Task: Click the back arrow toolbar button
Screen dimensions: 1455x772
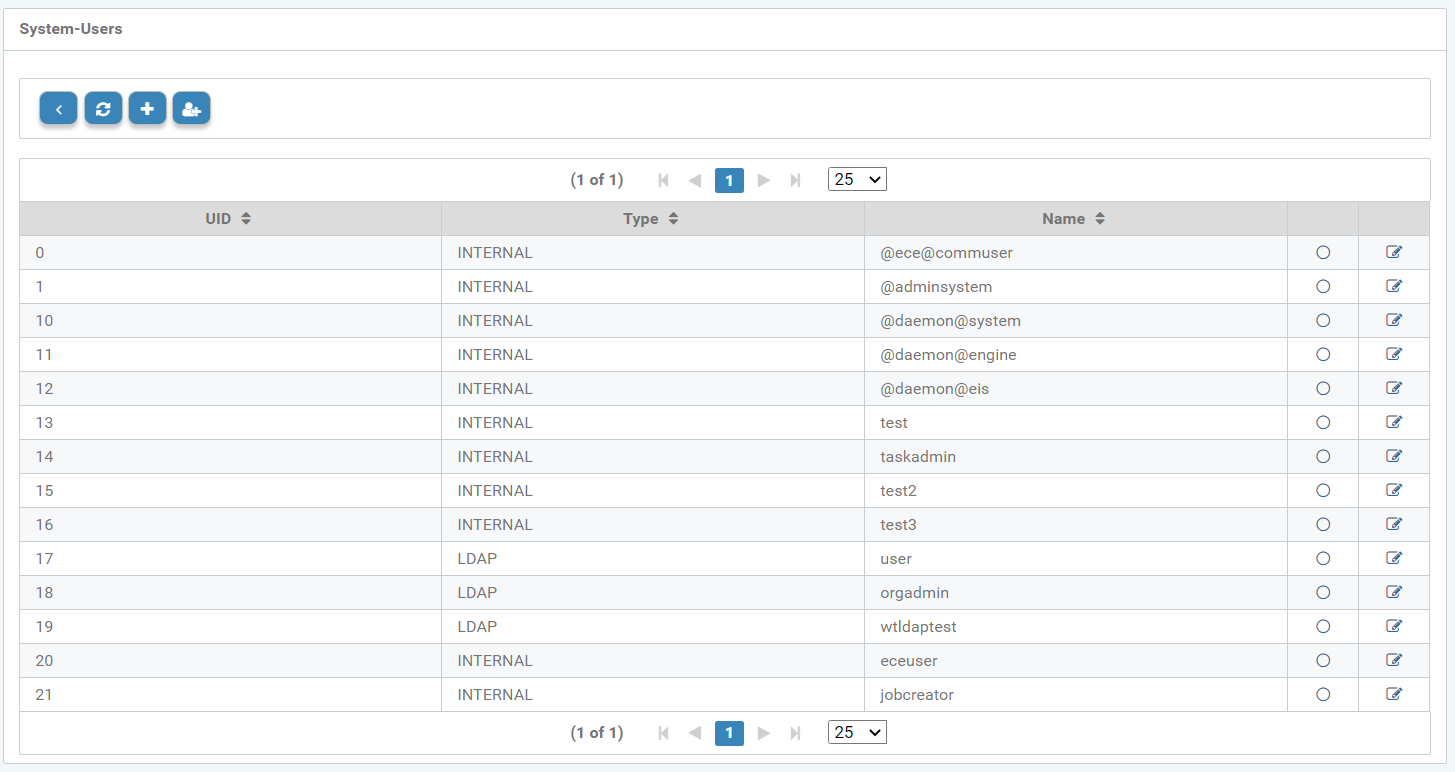Action: [59, 109]
